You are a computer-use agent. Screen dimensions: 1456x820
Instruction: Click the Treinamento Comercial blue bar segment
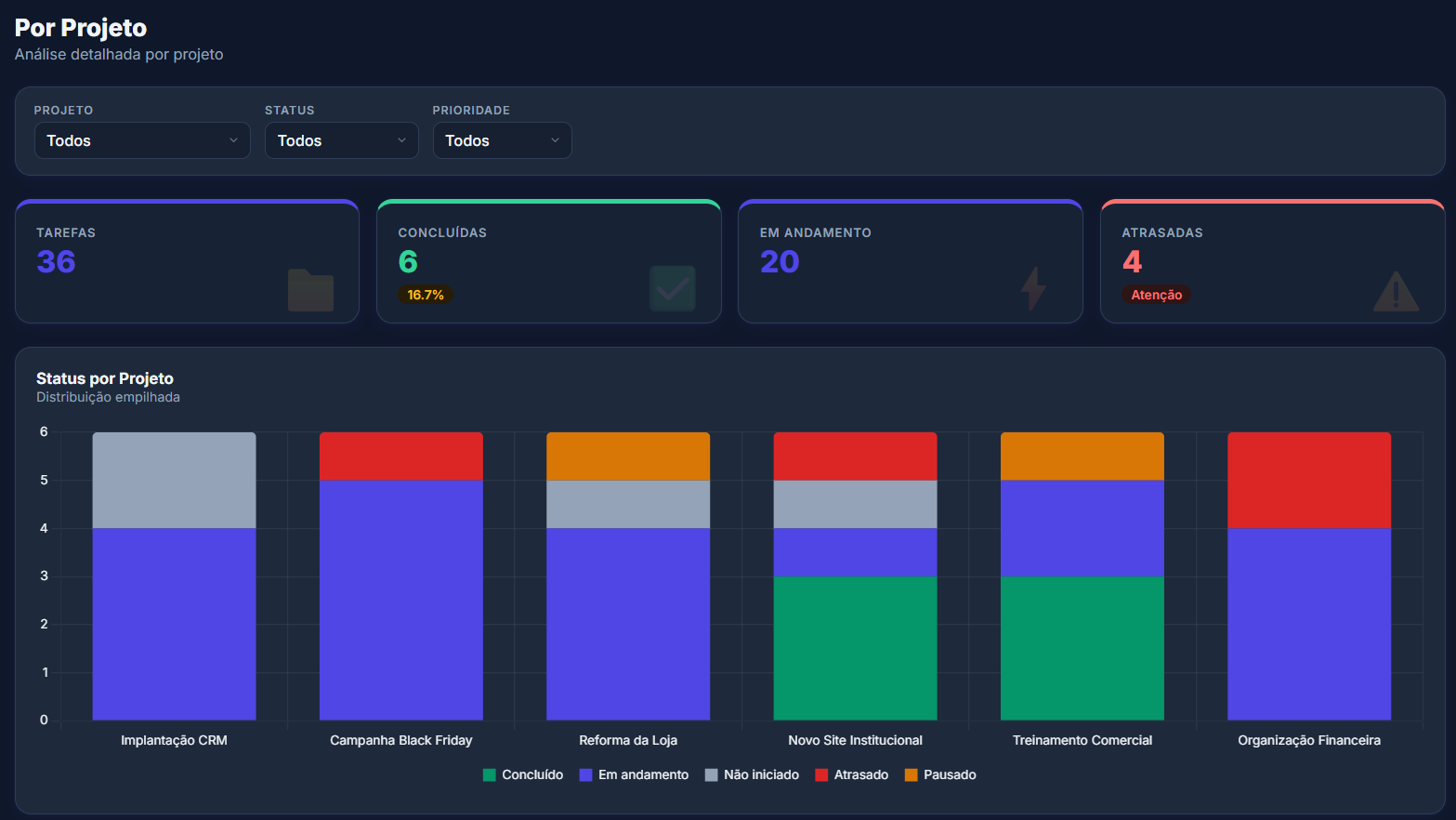pyautogui.click(x=1082, y=528)
